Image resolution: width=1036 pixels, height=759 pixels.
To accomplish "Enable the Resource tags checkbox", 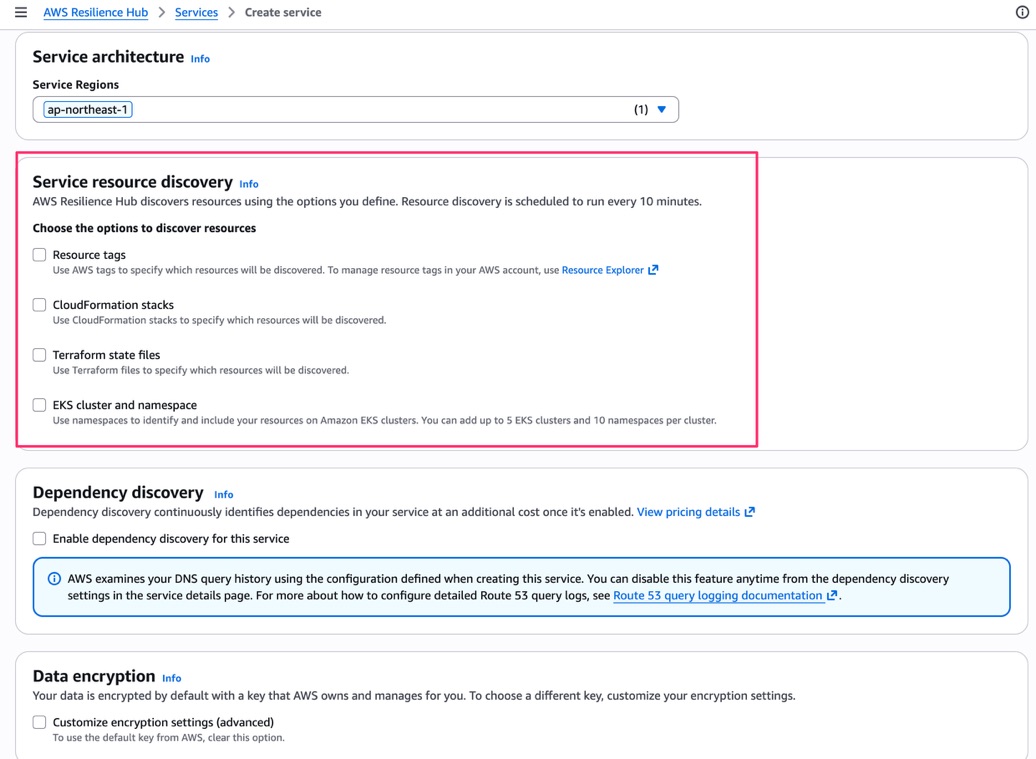I will coord(40,254).
